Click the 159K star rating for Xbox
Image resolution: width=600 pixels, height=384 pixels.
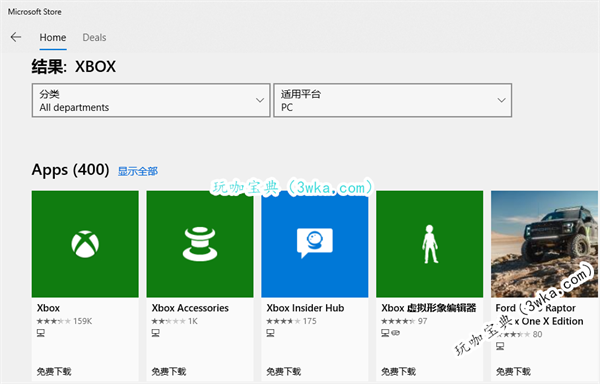64,321
